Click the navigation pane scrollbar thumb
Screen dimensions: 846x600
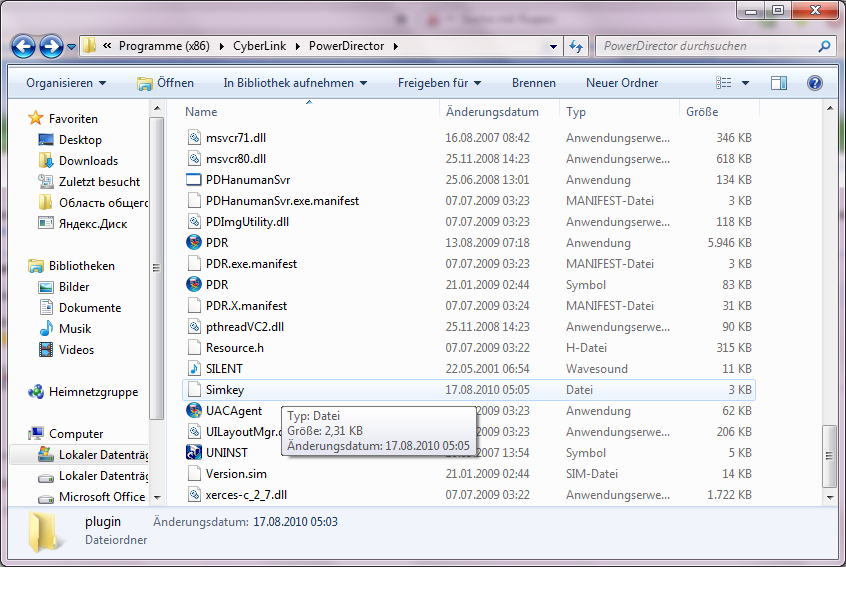coord(156,269)
